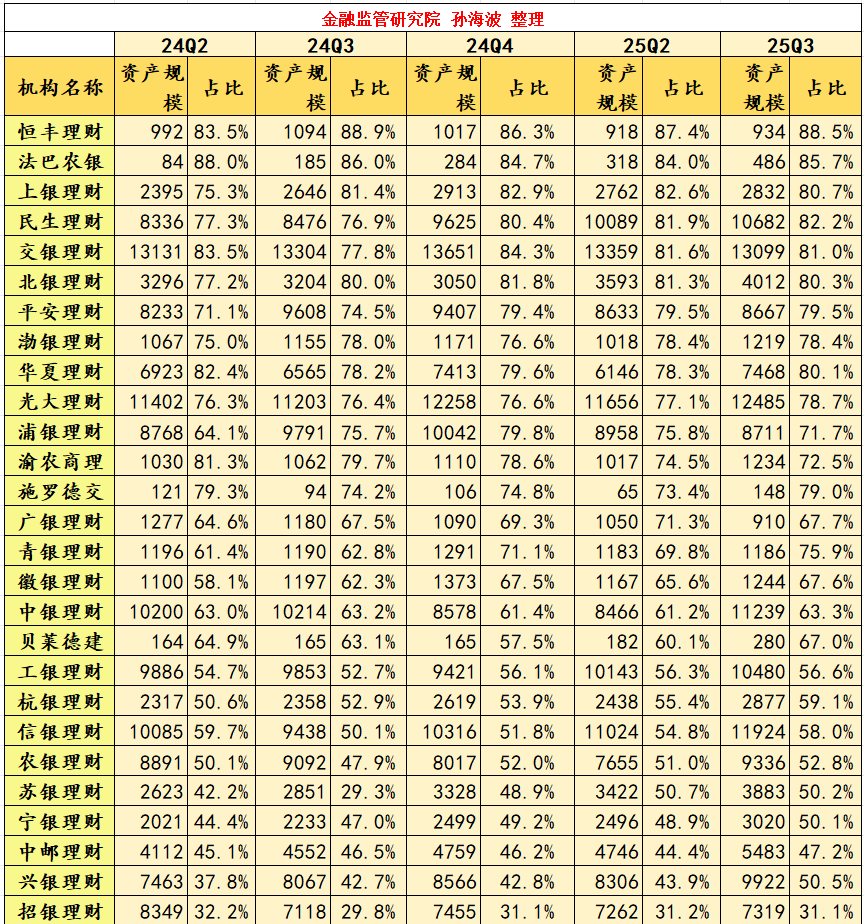Screen dimensions: 864x924
Task: Select the 25Q2 资产规模 column header
Action: (609, 87)
